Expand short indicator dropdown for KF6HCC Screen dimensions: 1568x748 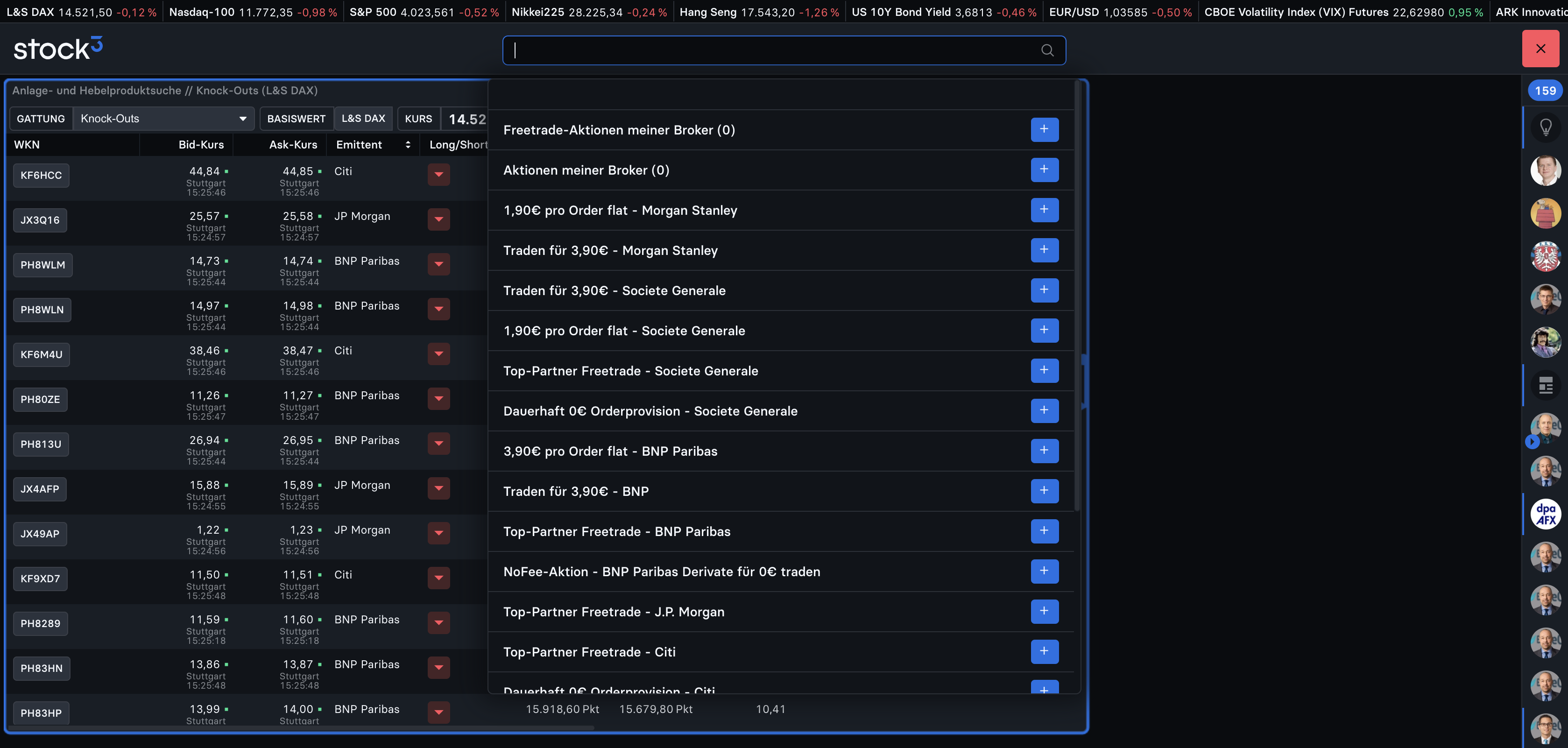(x=438, y=175)
